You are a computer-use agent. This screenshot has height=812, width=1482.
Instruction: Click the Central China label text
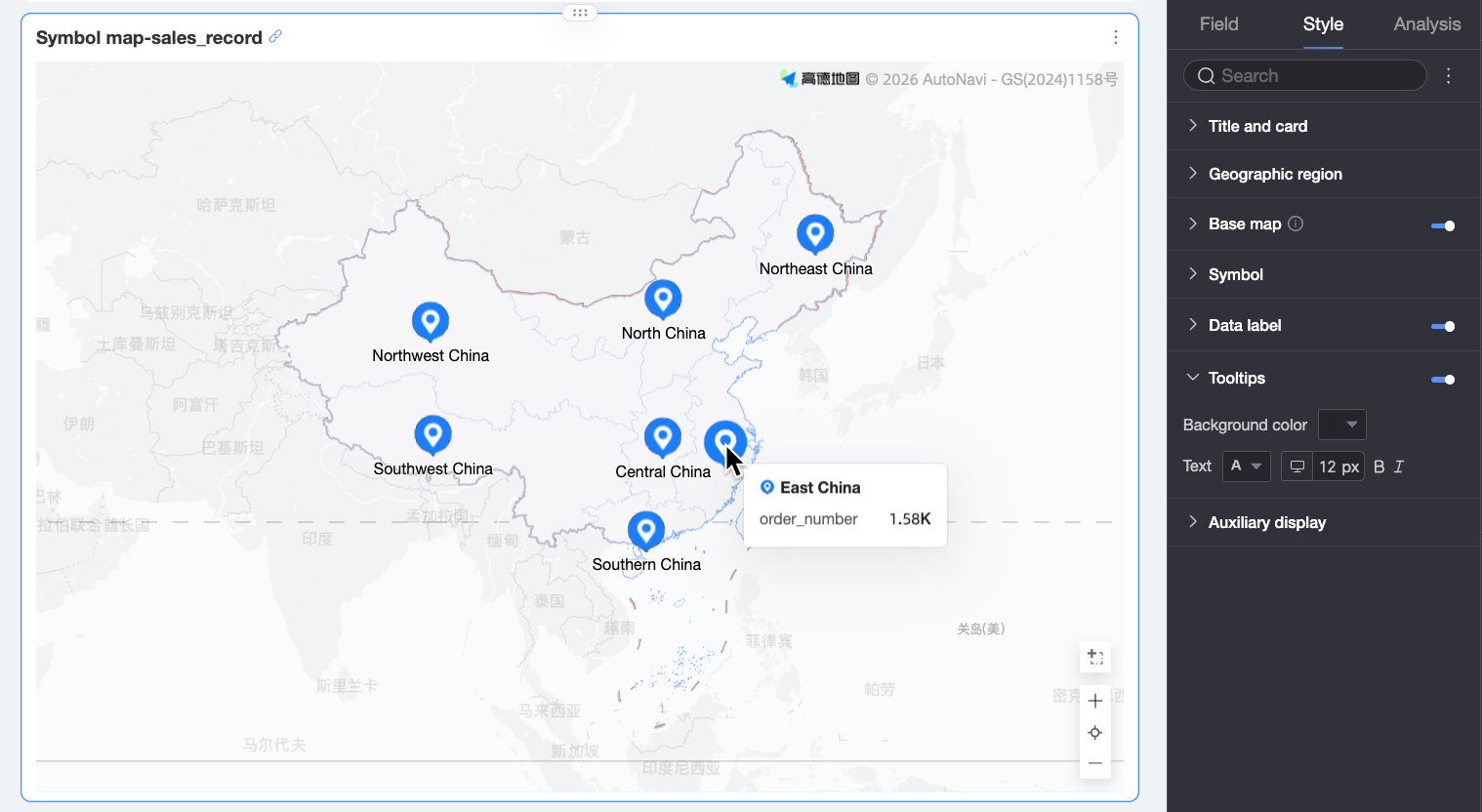coord(663,471)
